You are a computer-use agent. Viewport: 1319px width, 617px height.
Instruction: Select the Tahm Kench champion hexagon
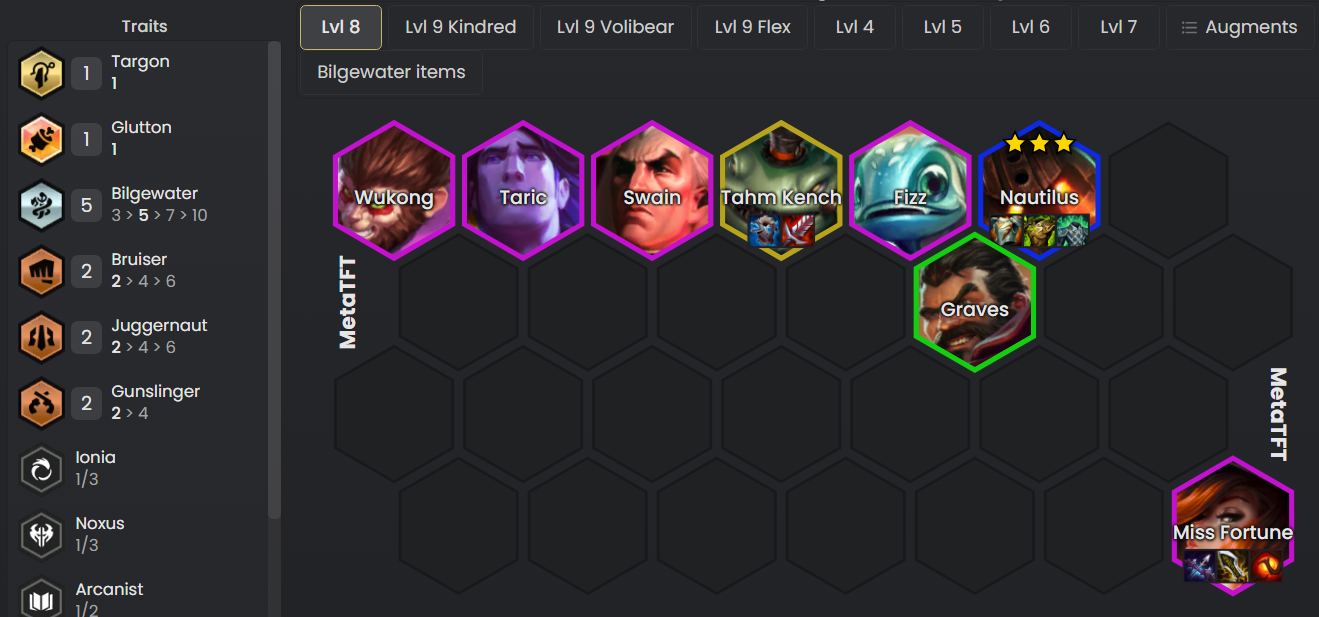click(781, 190)
